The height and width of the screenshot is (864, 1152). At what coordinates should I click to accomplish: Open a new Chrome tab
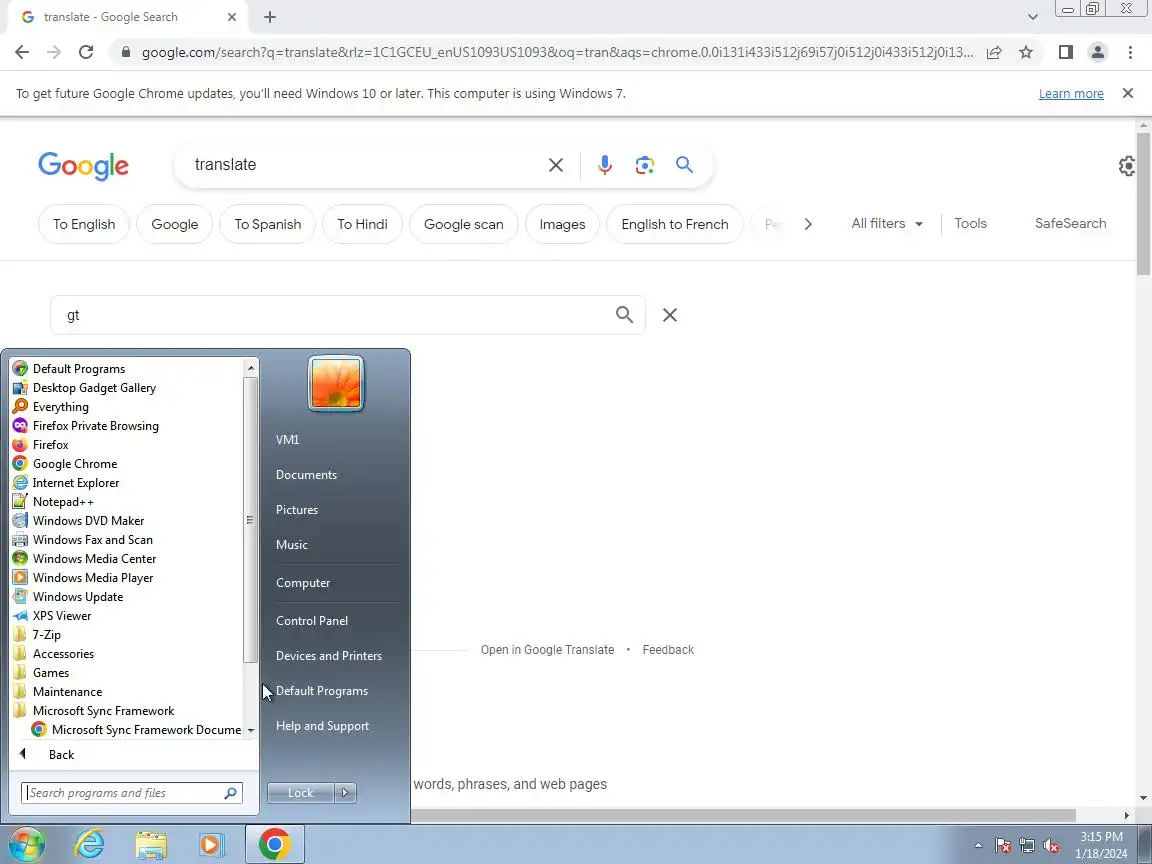coord(270,17)
